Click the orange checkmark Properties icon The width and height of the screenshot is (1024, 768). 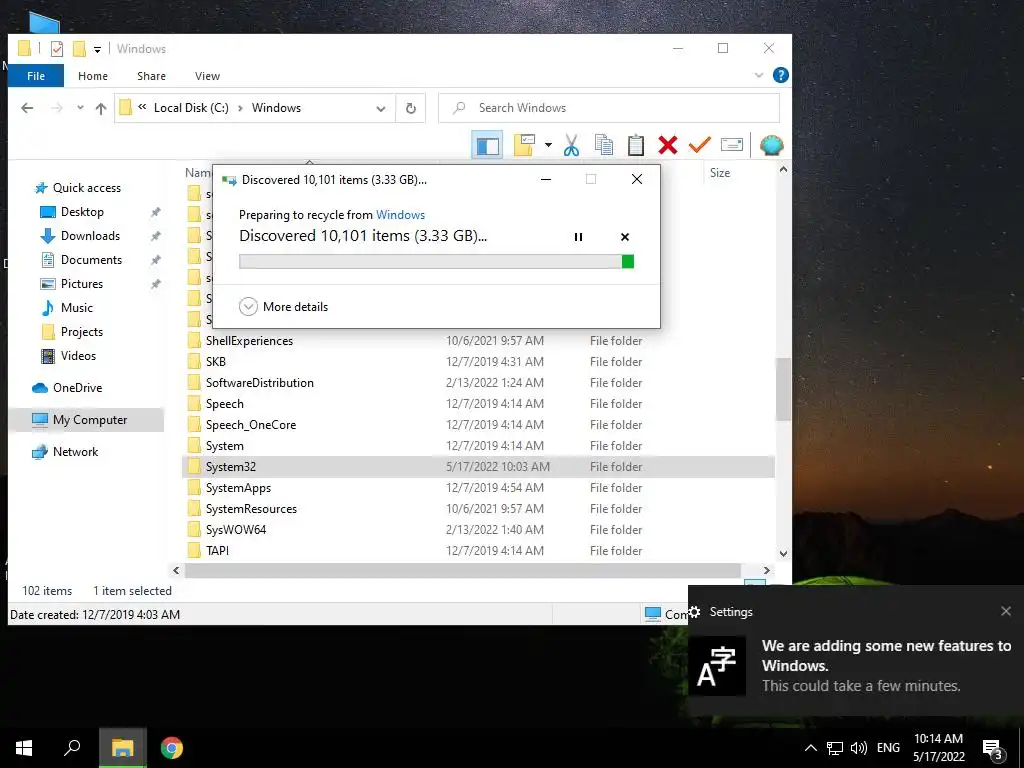pos(699,145)
